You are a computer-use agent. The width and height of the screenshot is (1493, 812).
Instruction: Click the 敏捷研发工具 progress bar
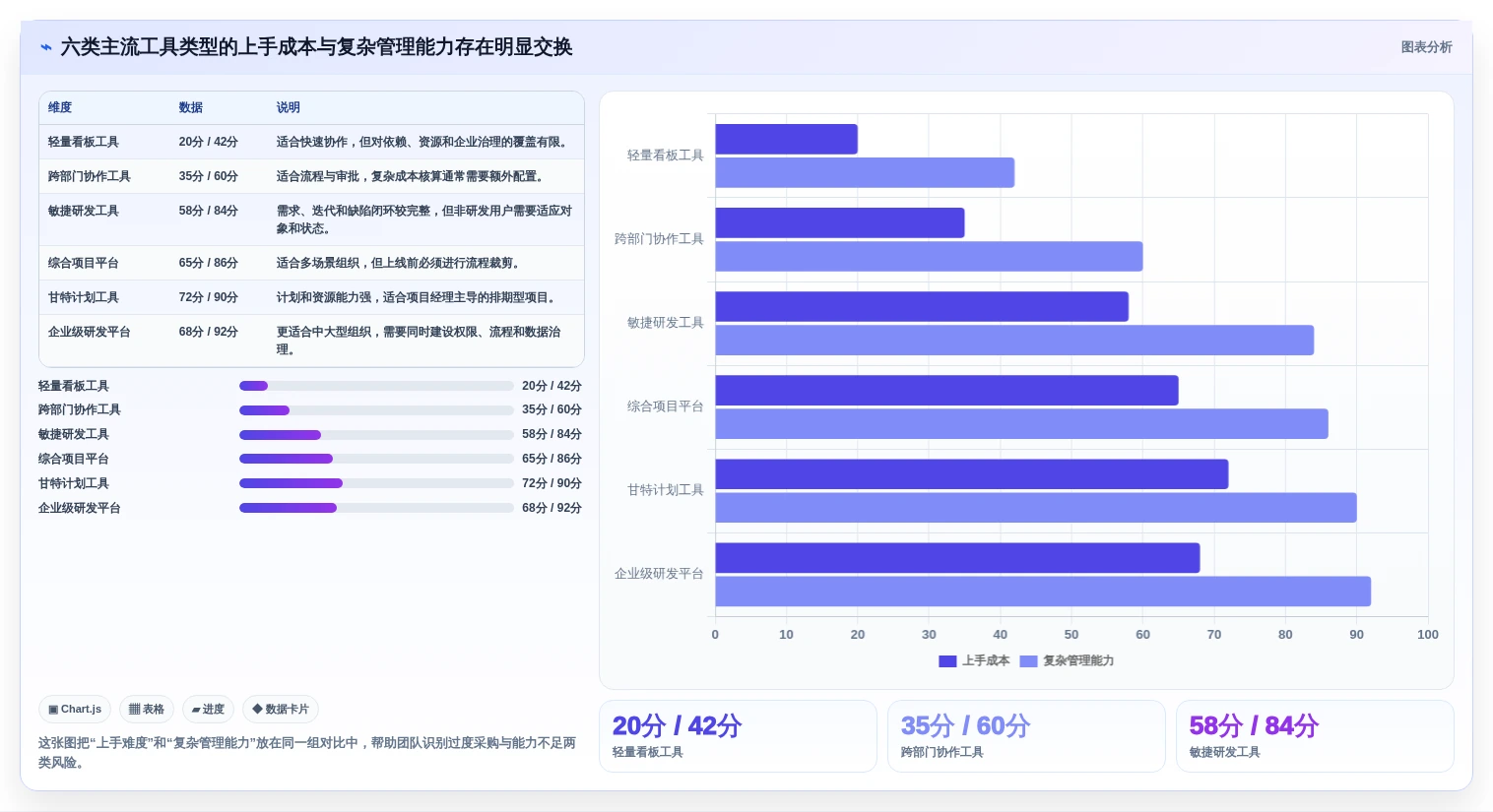pos(376,435)
